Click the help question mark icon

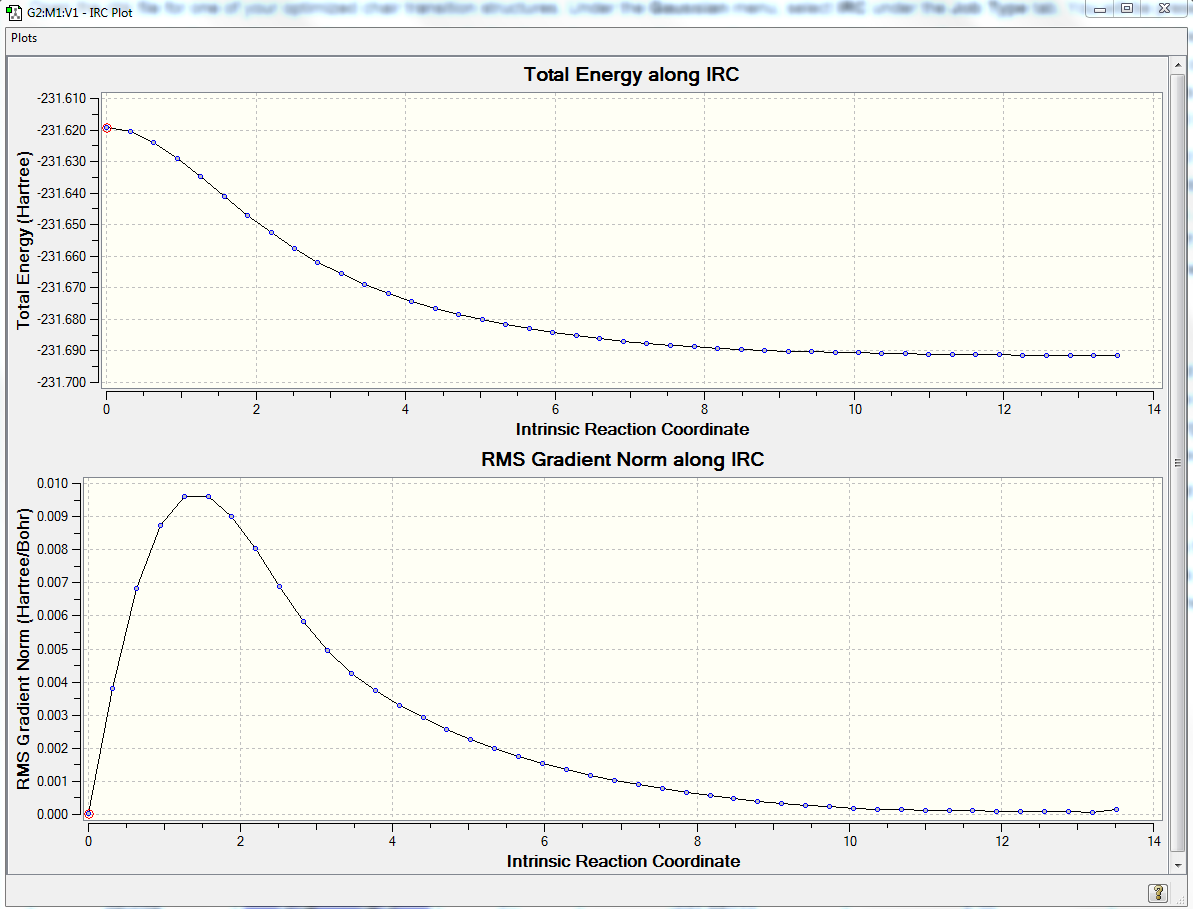coord(1157,892)
